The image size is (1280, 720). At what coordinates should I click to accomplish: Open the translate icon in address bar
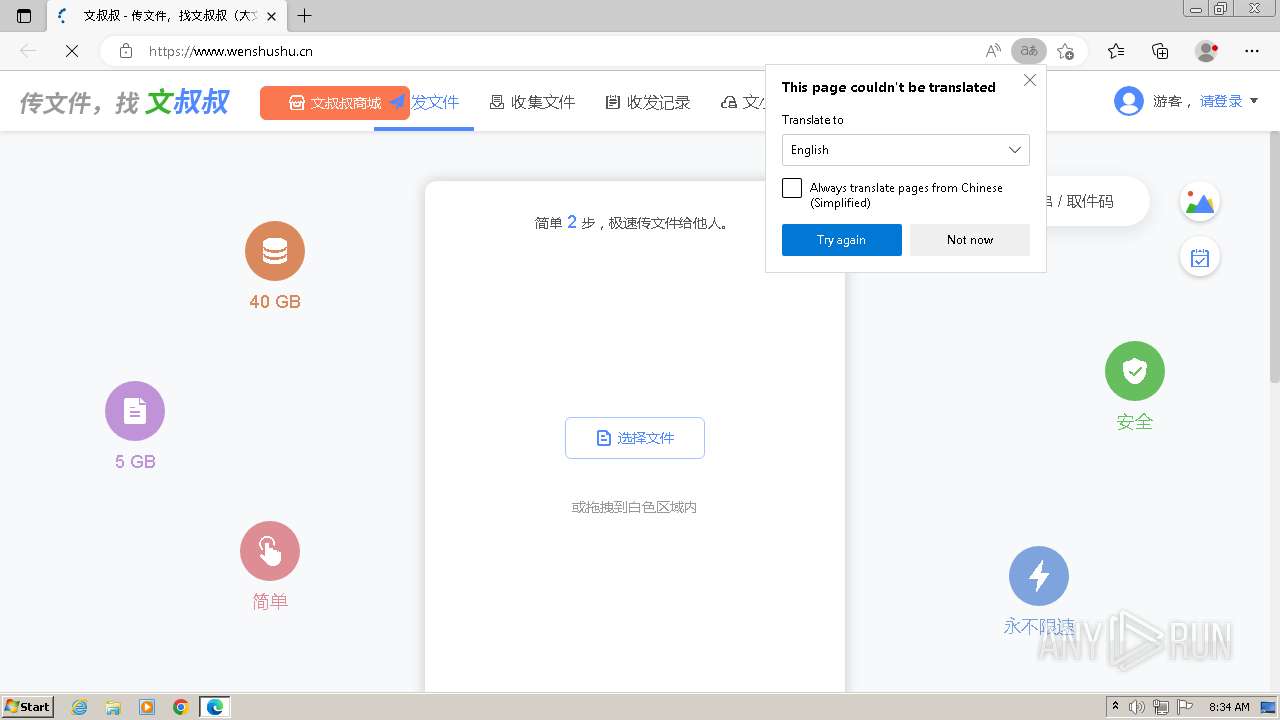(1028, 51)
